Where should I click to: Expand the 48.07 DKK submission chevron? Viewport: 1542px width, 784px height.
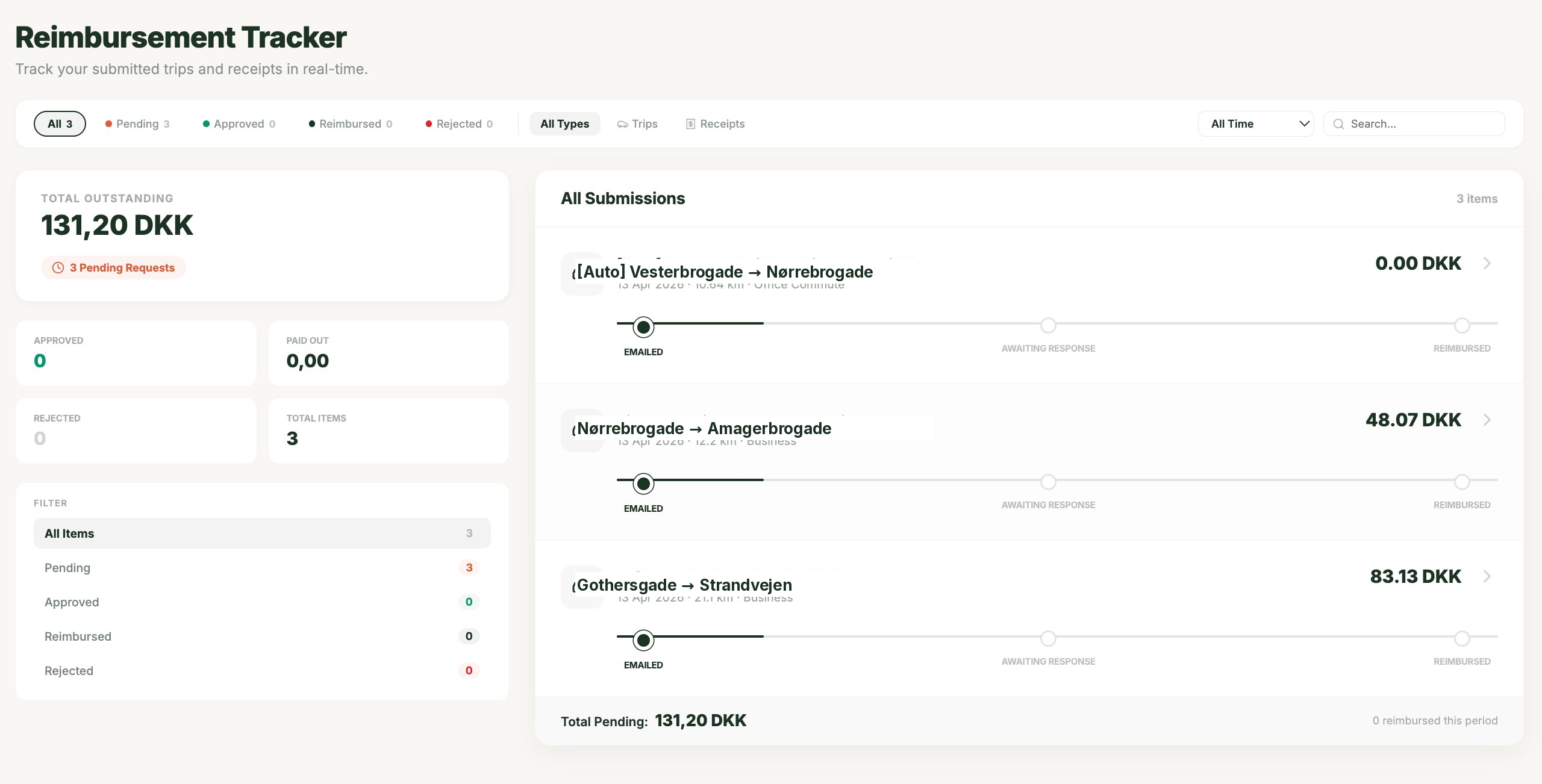1487,420
